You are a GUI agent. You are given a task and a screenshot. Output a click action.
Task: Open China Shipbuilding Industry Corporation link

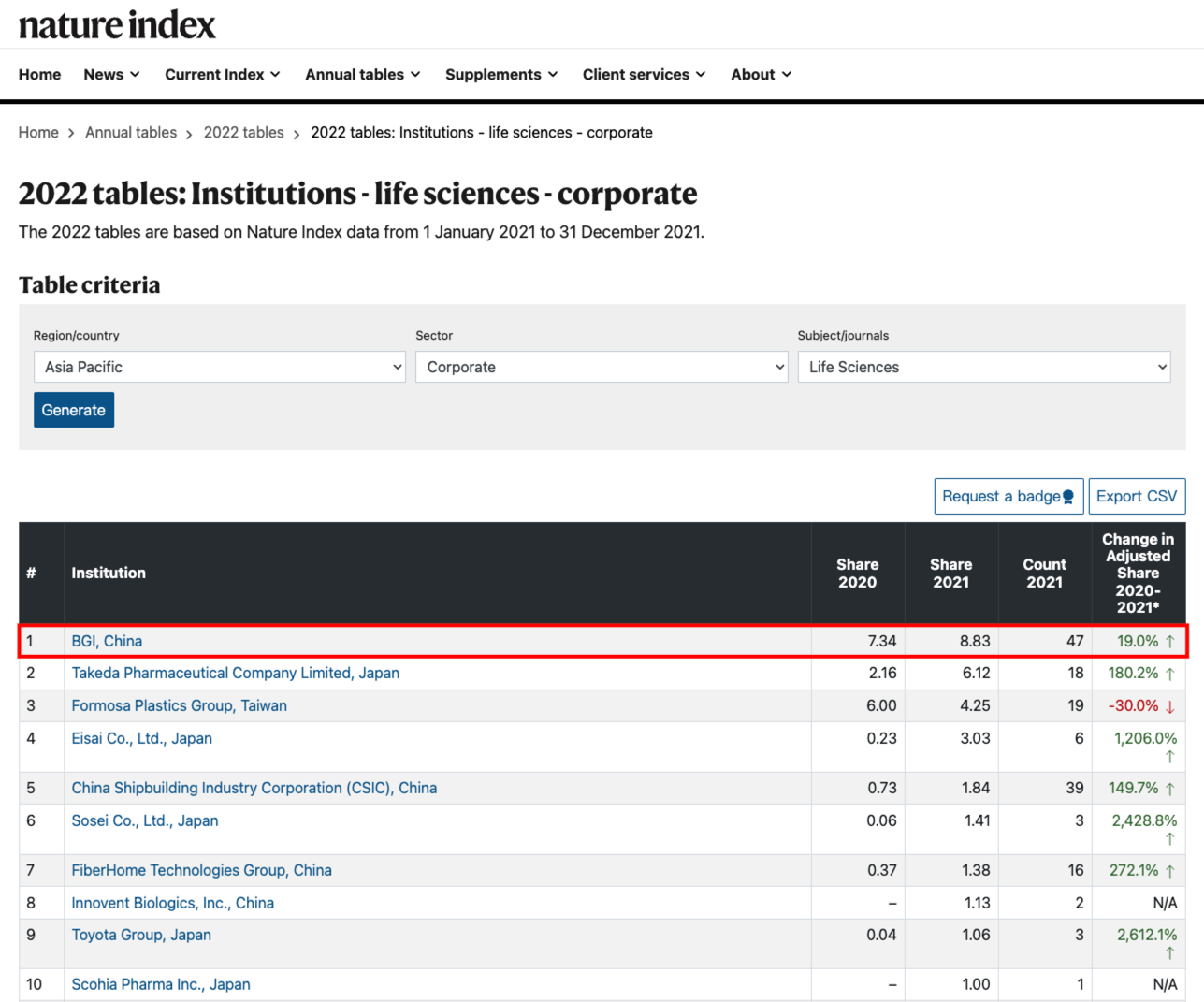[254, 788]
